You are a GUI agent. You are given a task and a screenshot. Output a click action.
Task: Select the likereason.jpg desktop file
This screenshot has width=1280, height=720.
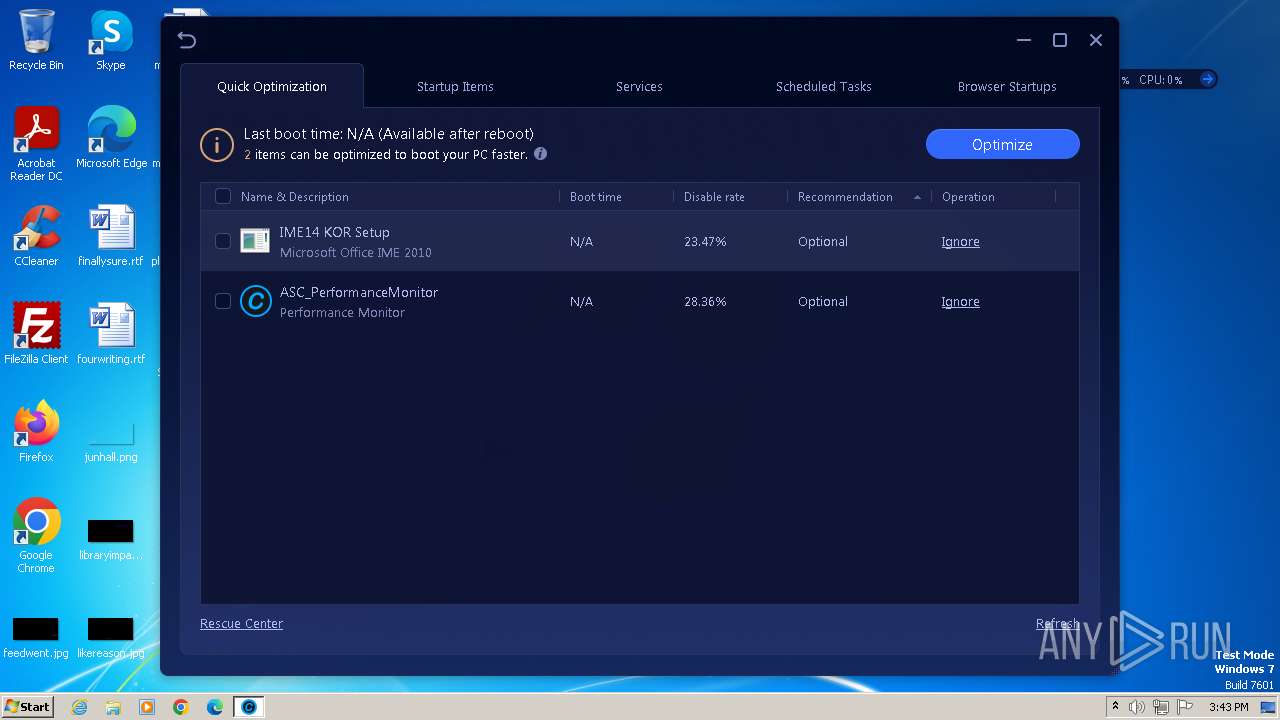coord(111,639)
